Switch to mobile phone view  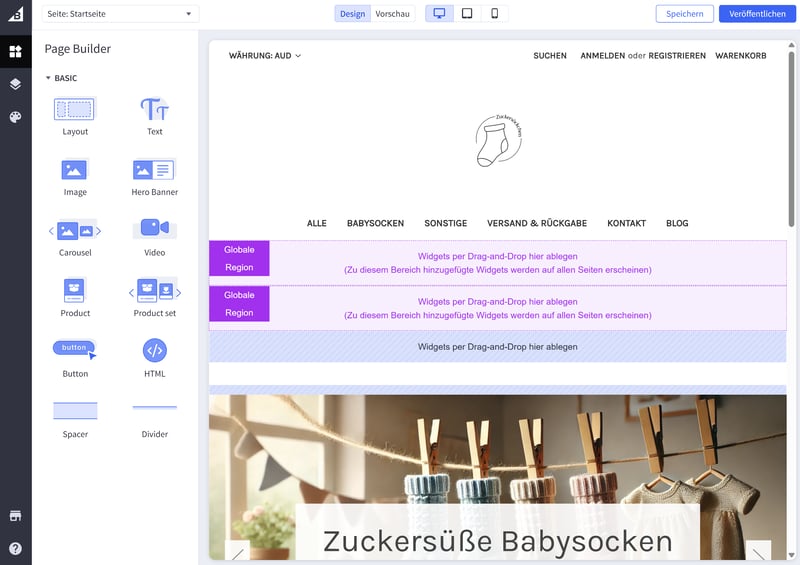click(494, 14)
